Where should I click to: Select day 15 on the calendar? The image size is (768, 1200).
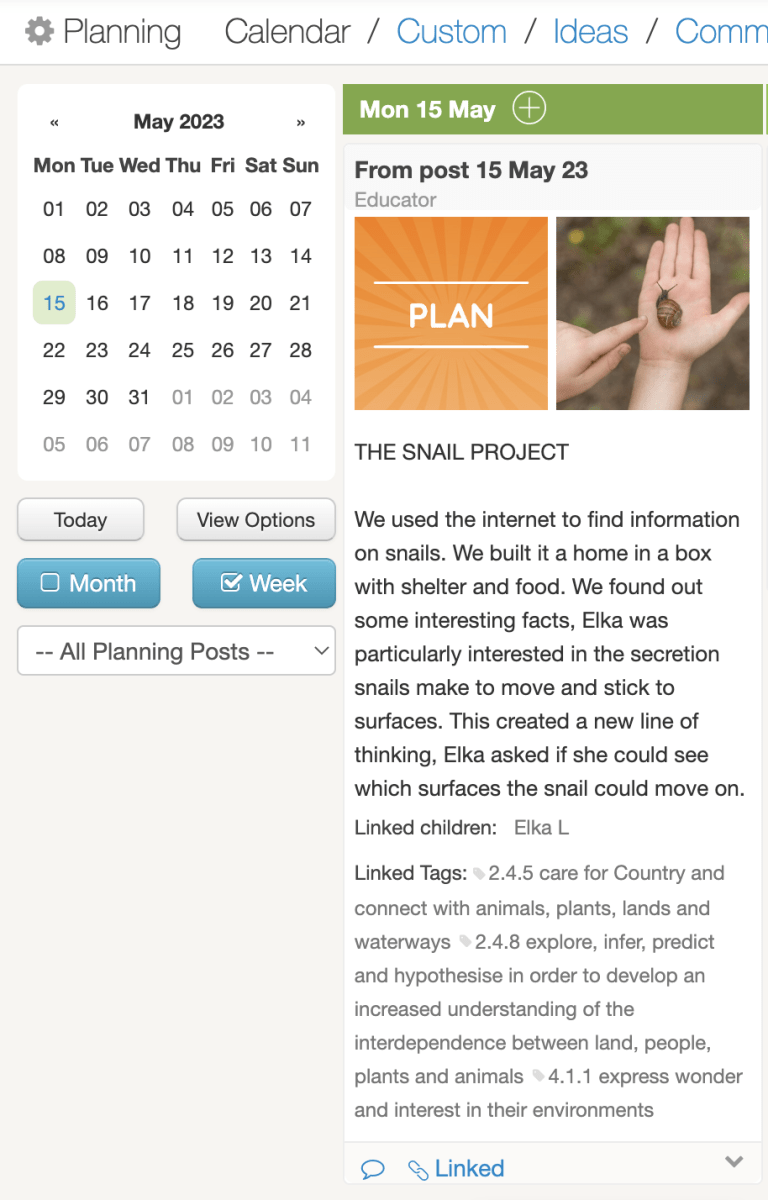[54, 302]
